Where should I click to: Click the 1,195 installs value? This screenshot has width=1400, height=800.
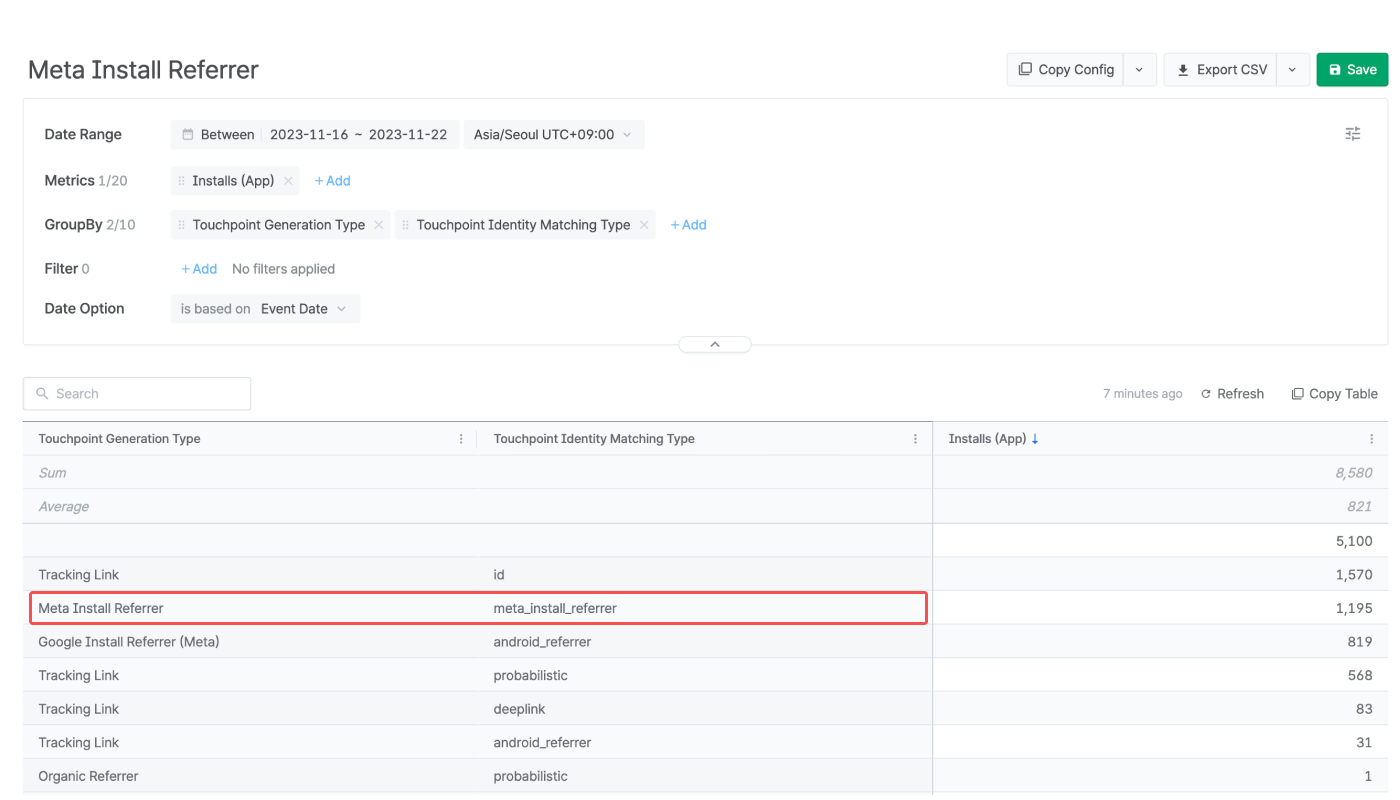click(x=1354, y=608)
